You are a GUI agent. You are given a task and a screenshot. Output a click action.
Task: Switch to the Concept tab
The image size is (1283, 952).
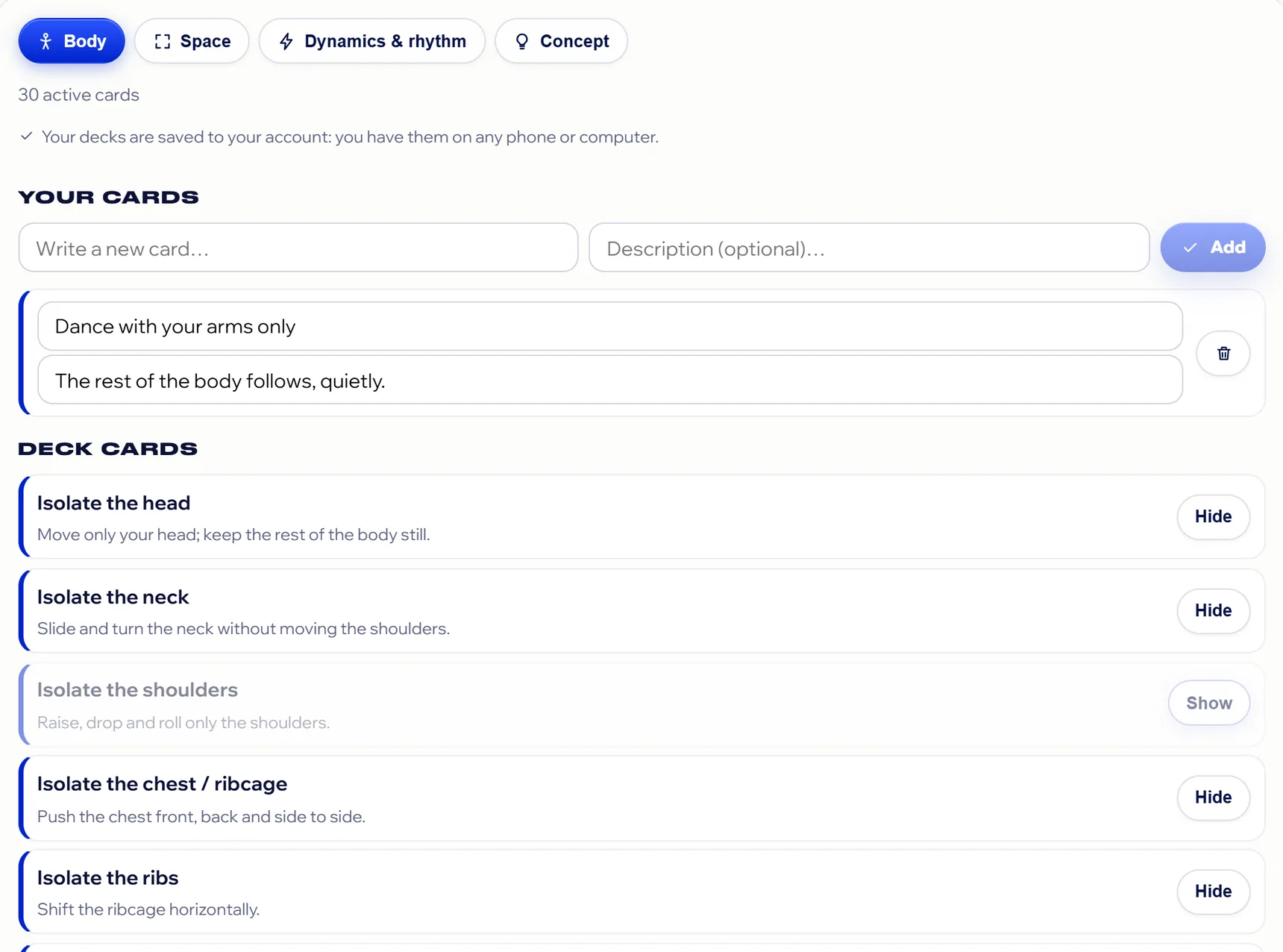pyautogui.click(x=561, y=41)
